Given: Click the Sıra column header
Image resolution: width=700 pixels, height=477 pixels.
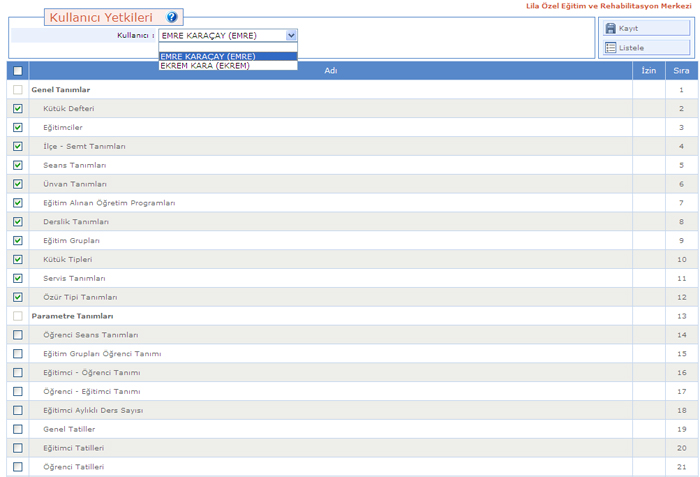Looking at the screenshot, I should coord(681,71).
